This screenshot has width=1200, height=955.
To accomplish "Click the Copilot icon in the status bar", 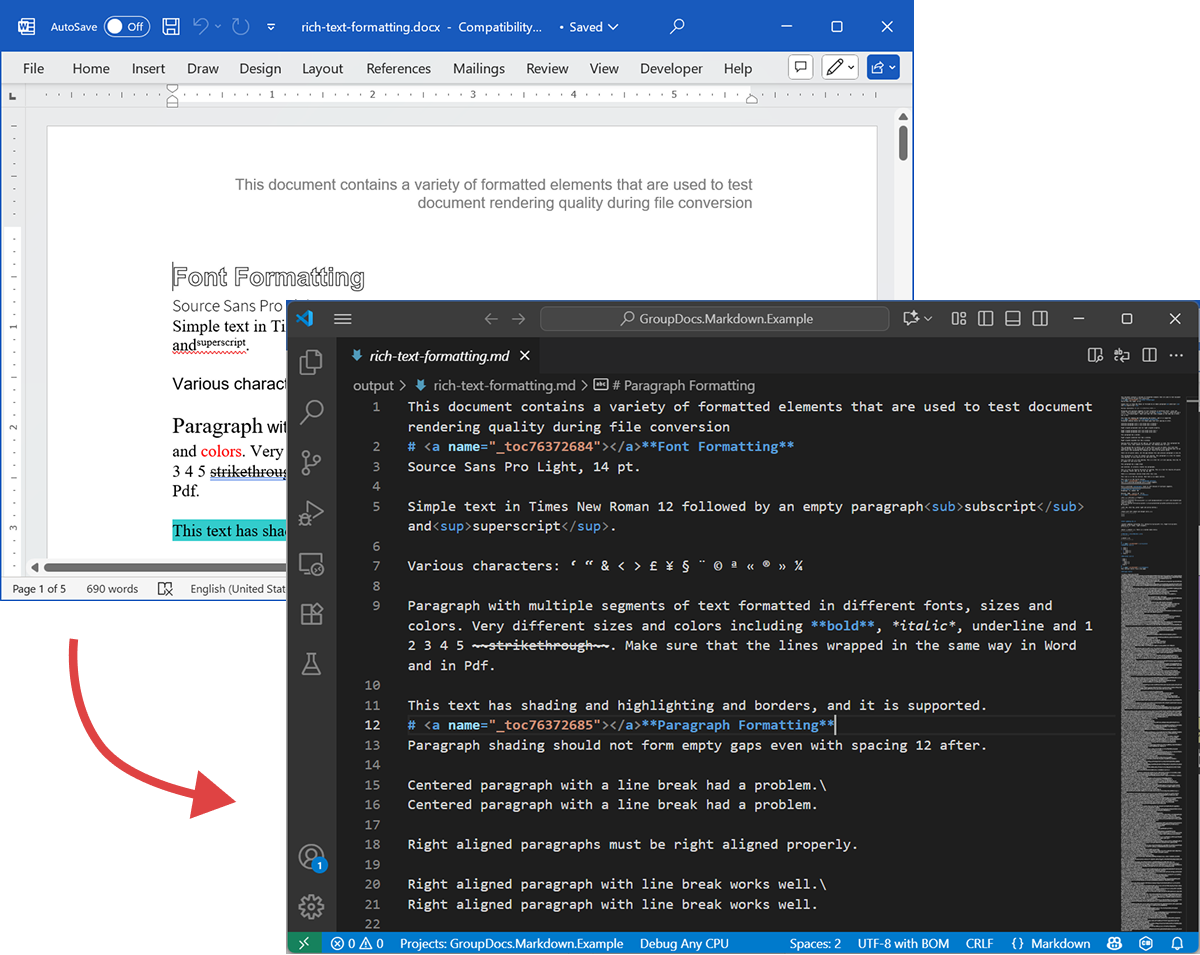I will tap(1114, 943).
